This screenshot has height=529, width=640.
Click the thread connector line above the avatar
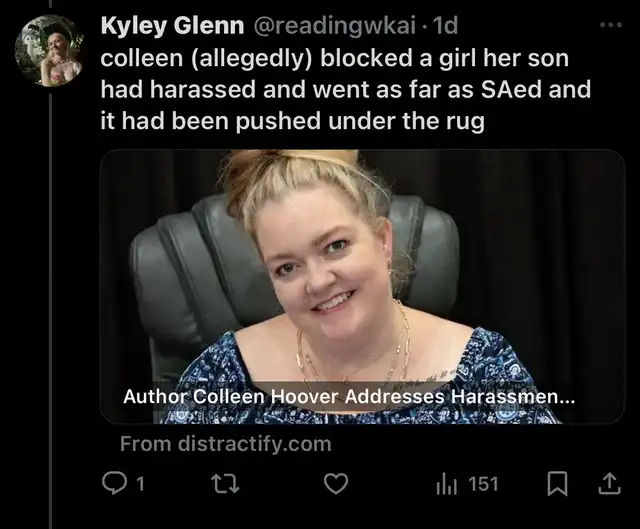click(x=51, y=4)
